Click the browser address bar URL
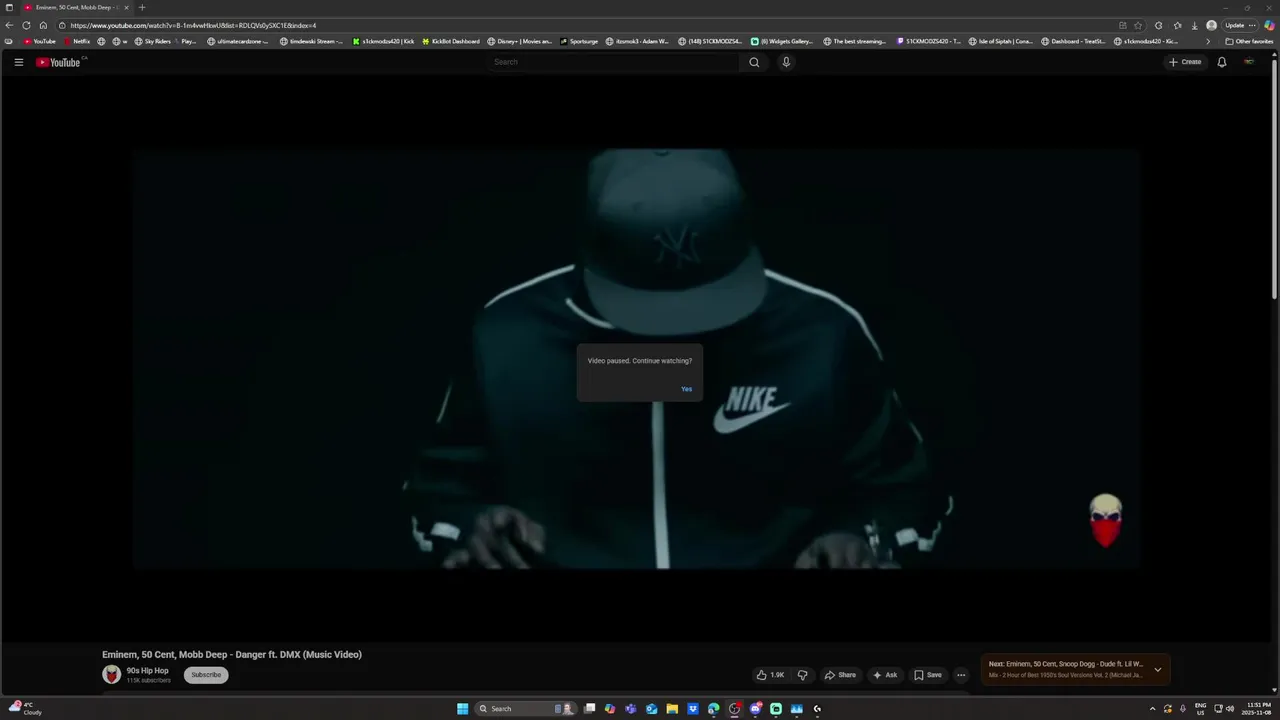This screenshot has height=720, width=1280. pos(193,25)
